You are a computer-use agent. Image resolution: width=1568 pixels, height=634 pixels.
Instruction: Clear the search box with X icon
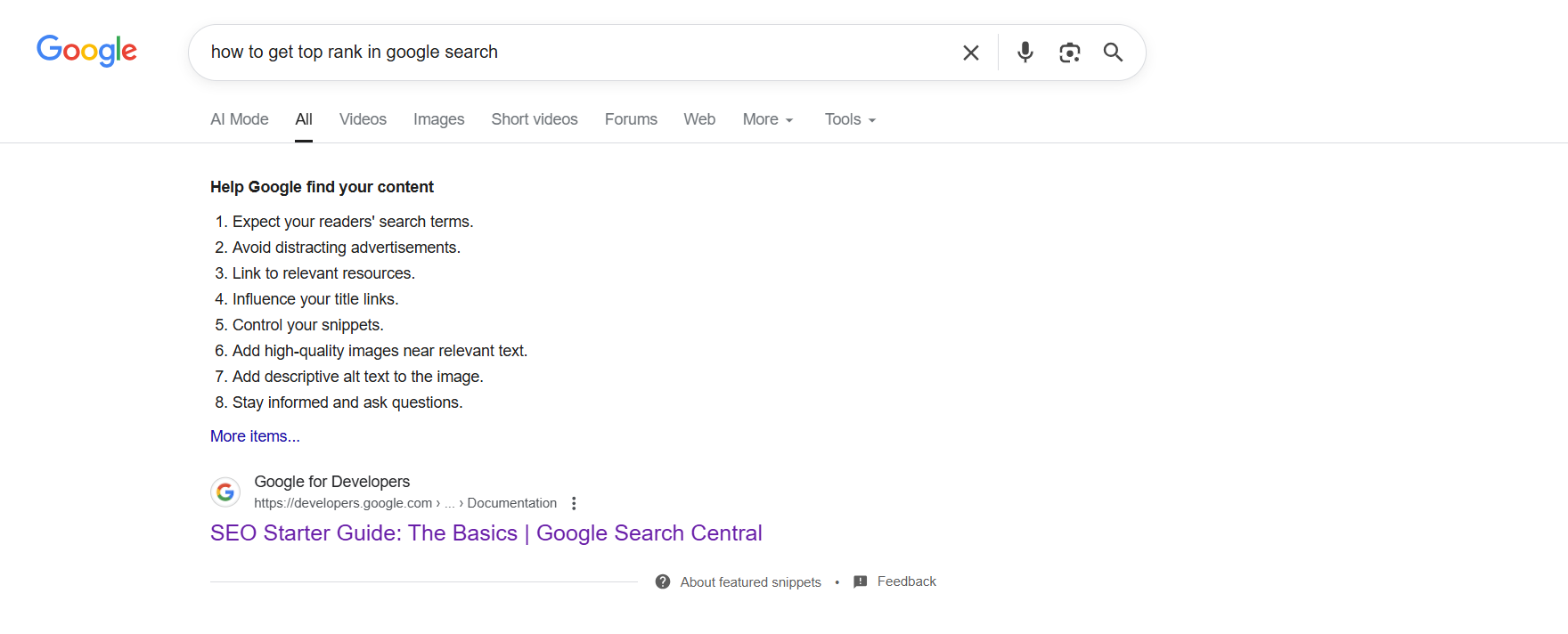coord(971,53)
